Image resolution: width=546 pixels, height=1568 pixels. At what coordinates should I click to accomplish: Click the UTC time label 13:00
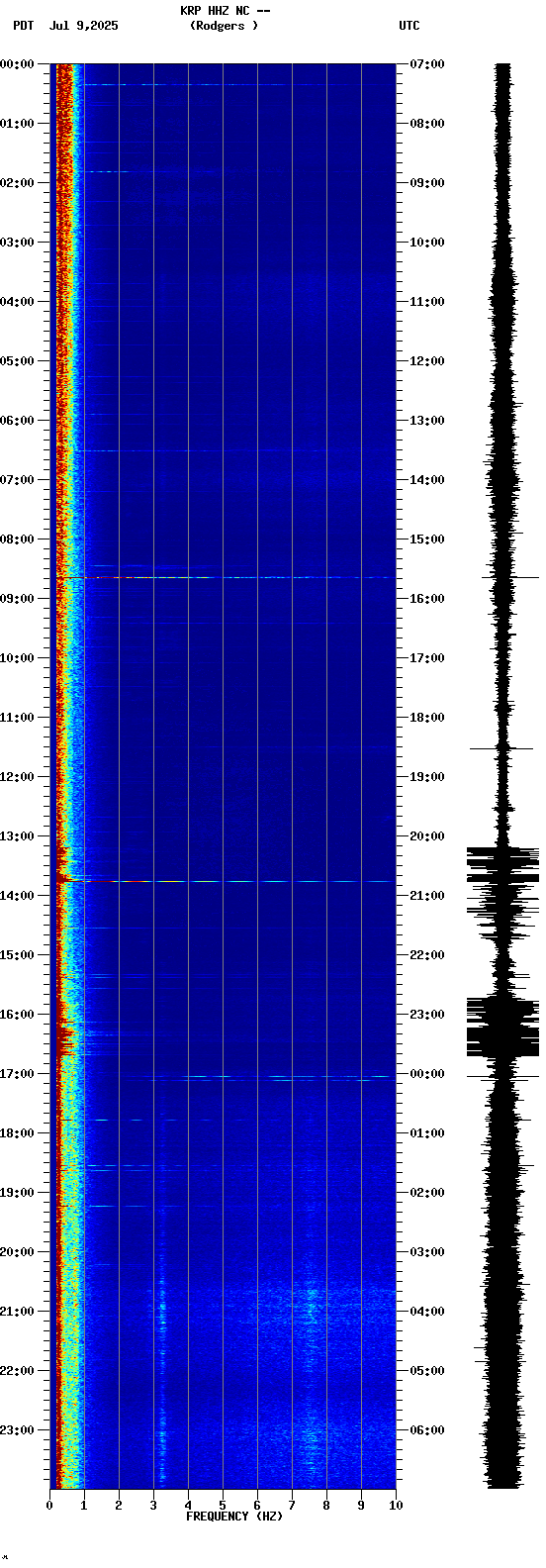click(x=427, y=421)
